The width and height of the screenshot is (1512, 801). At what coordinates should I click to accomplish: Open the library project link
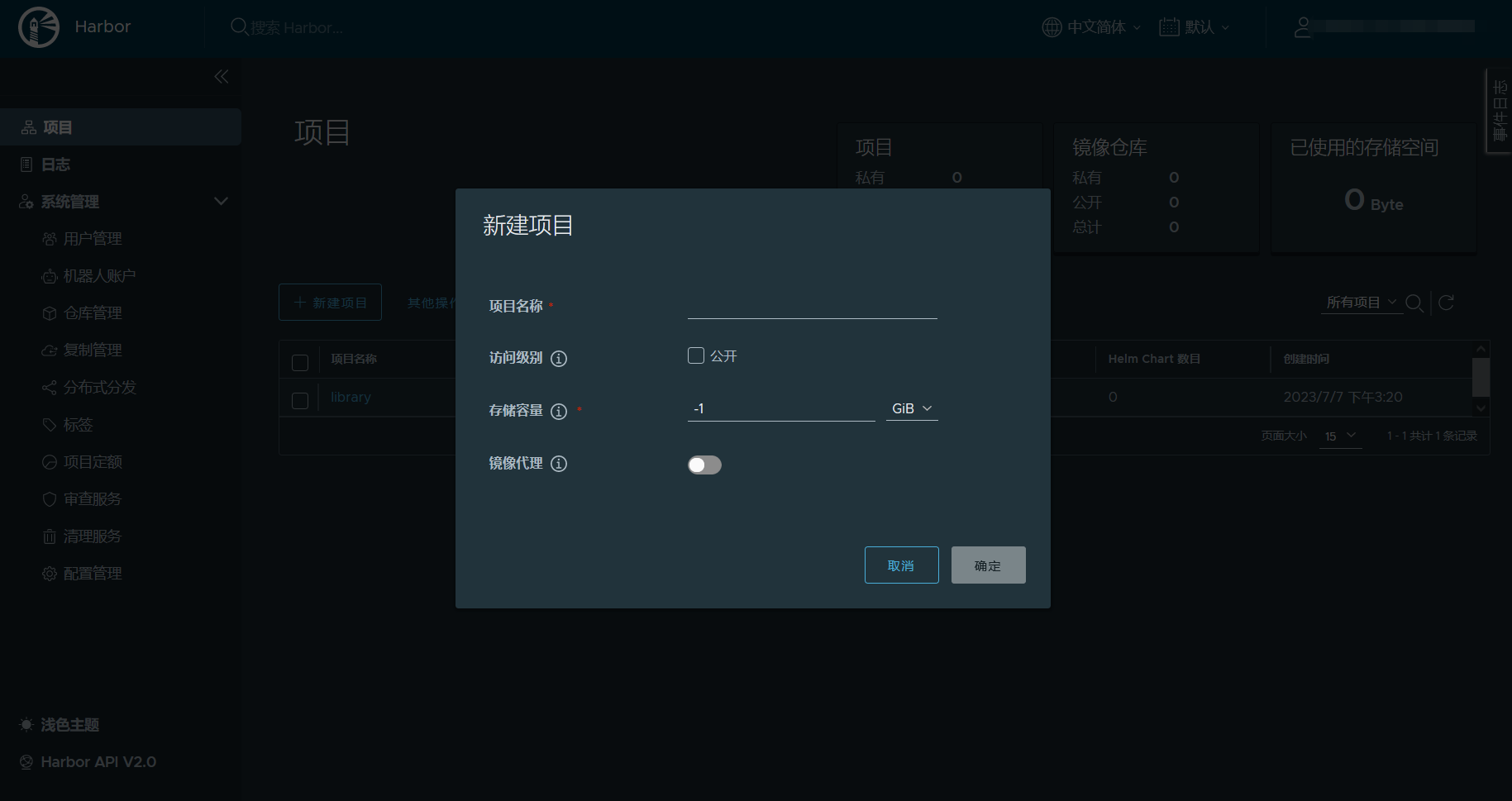[351, 397]
